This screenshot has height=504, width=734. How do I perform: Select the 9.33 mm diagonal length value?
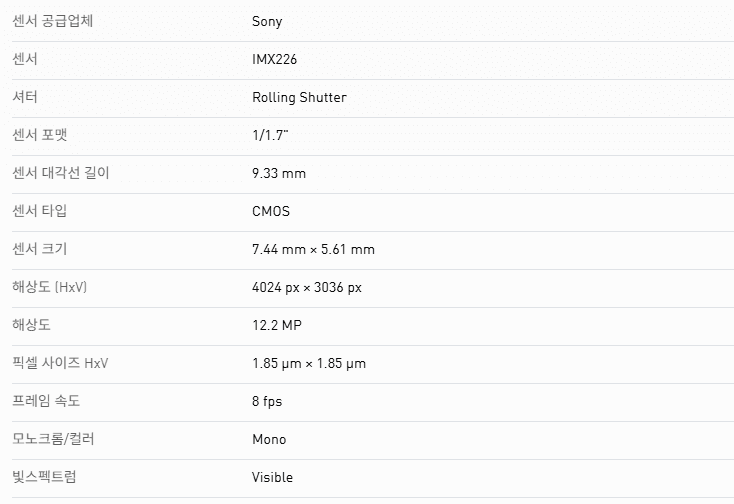pos(279,173)
